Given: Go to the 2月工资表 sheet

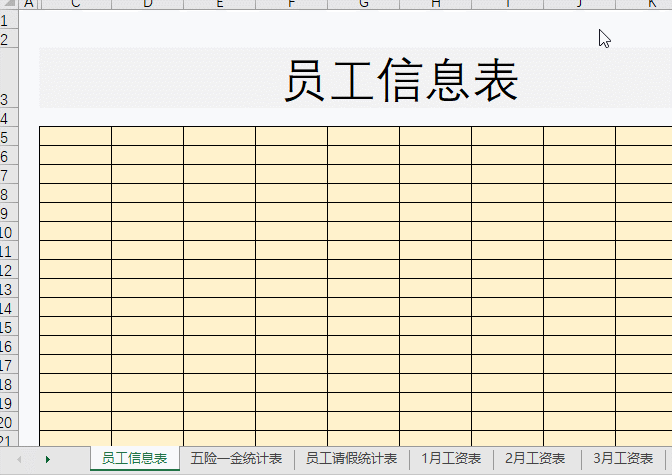Looking at the screenshot, I should pos(535,459).
